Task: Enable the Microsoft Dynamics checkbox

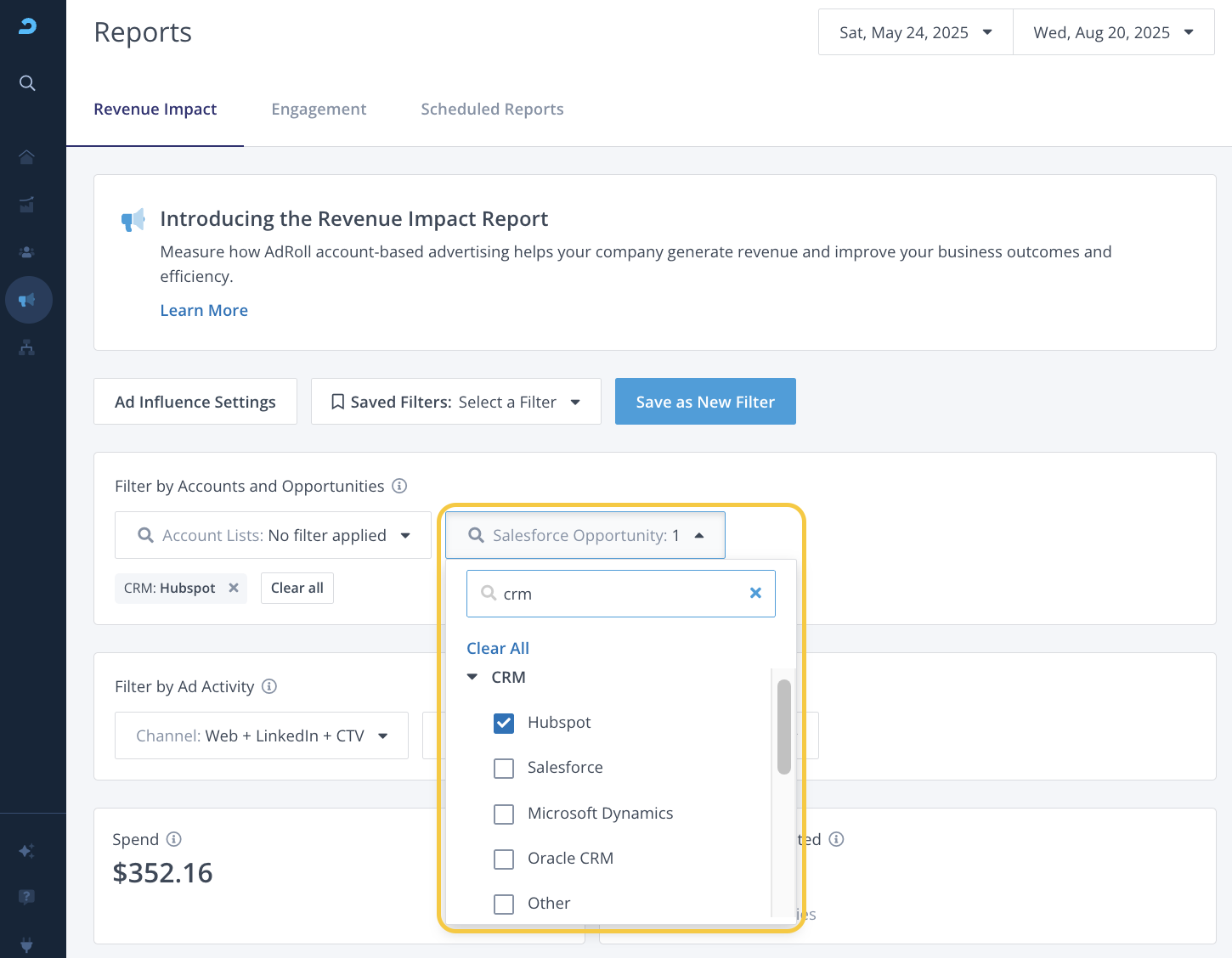Action: [504, 814]
